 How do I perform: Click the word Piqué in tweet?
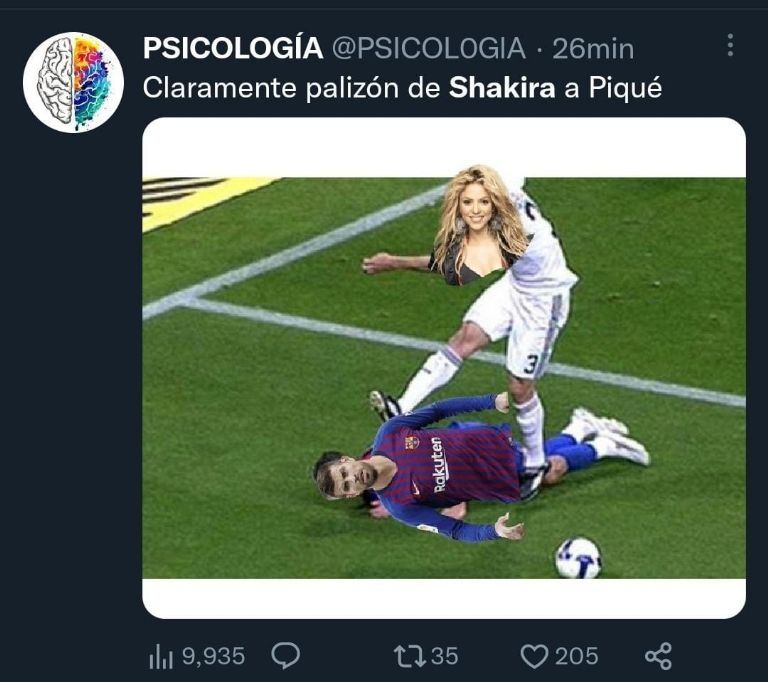point(626,88)
